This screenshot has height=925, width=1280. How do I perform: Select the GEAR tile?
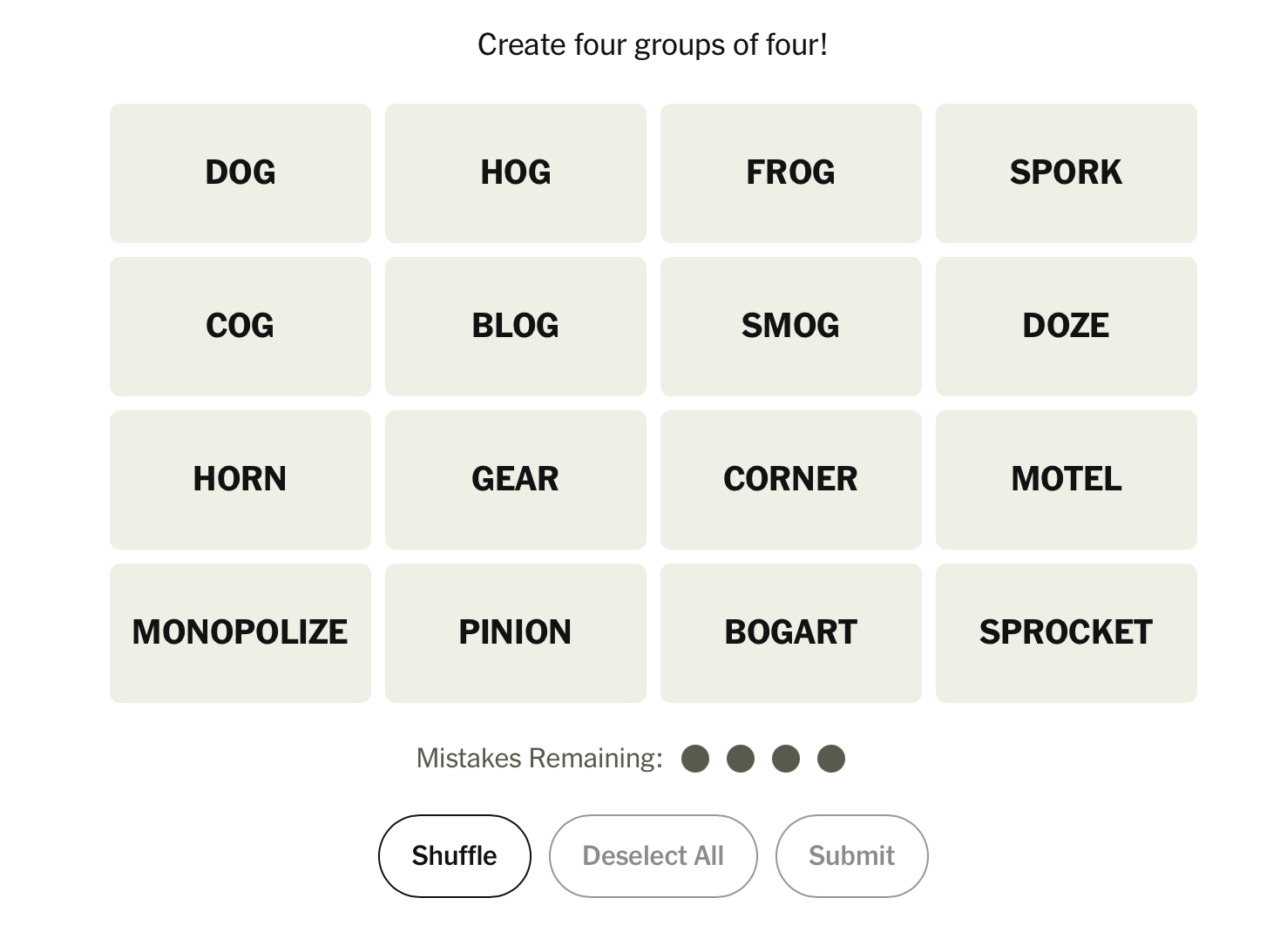pyautogui.click(x=515, y=479)
